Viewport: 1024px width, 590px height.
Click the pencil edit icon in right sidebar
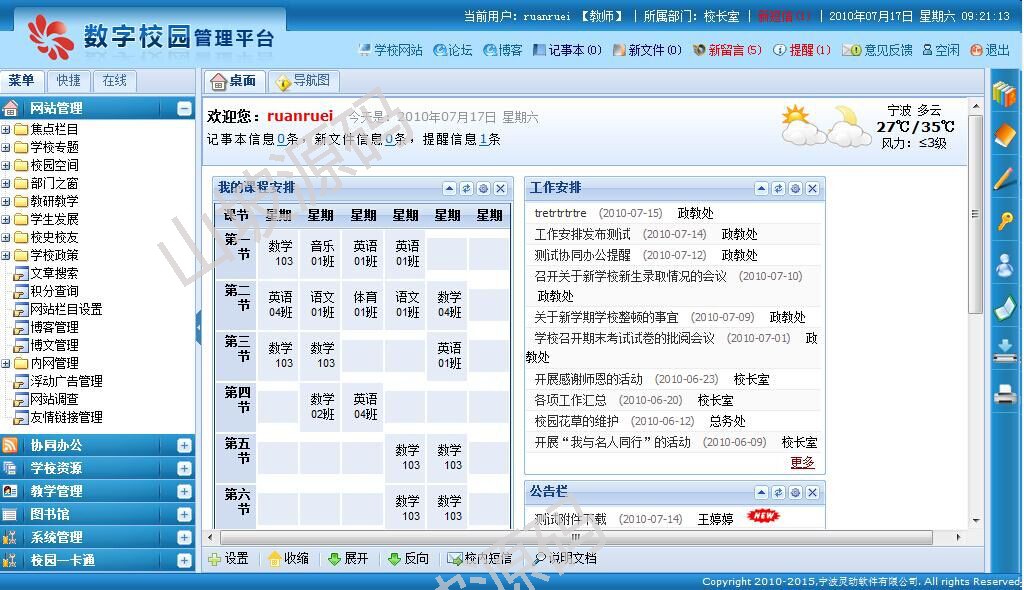coord(1004,178)
